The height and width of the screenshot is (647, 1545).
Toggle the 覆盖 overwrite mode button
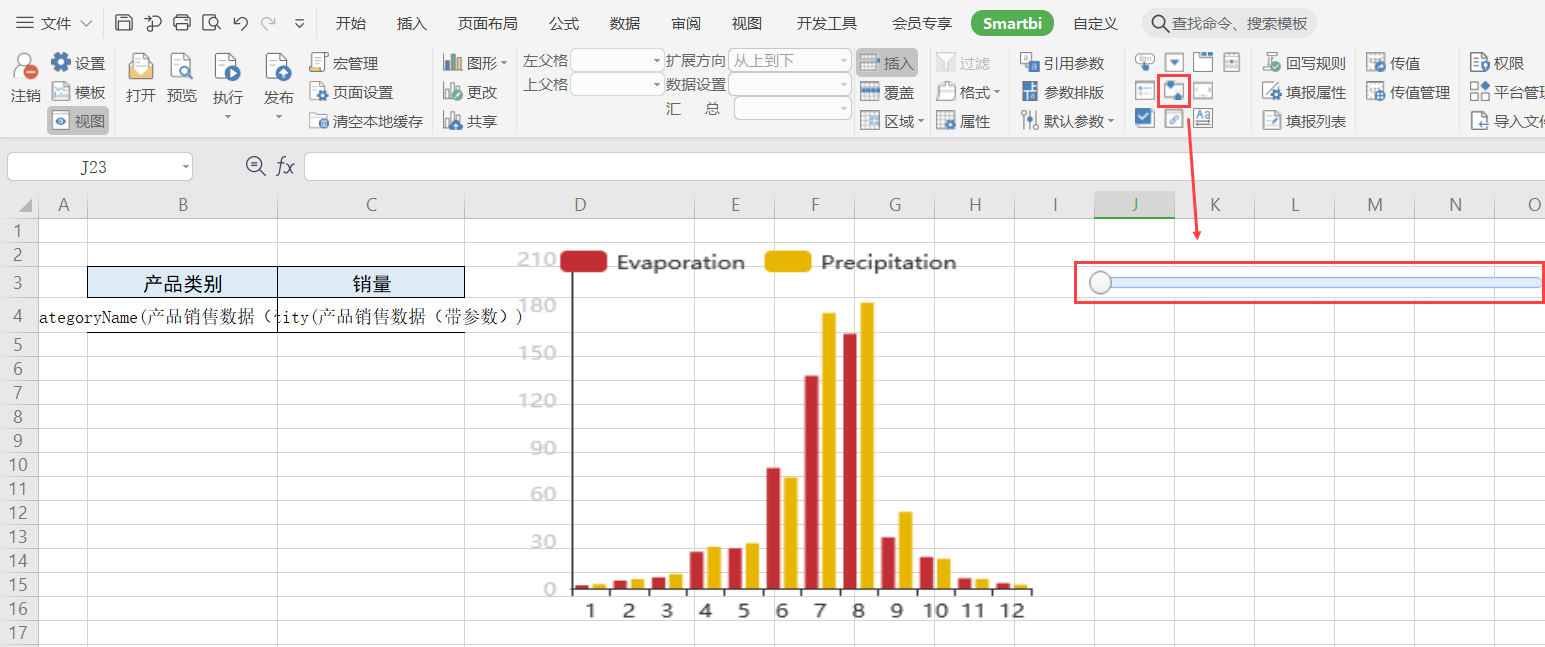tap(887, 92)
